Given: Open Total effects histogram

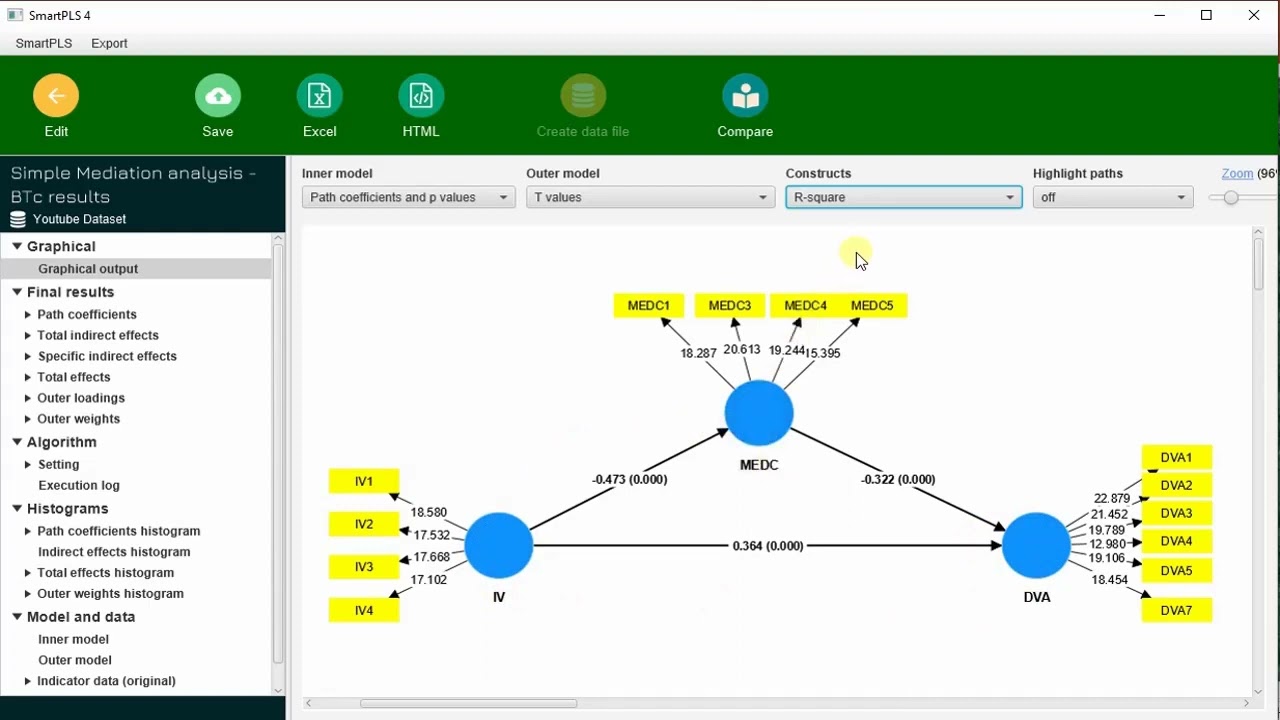Looking at the screenshot, I should coord(106,573).
